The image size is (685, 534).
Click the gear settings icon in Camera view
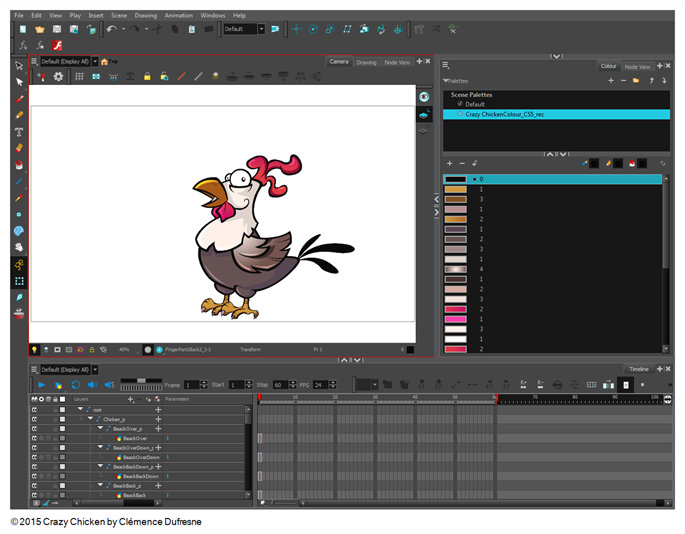coord(58,76)
